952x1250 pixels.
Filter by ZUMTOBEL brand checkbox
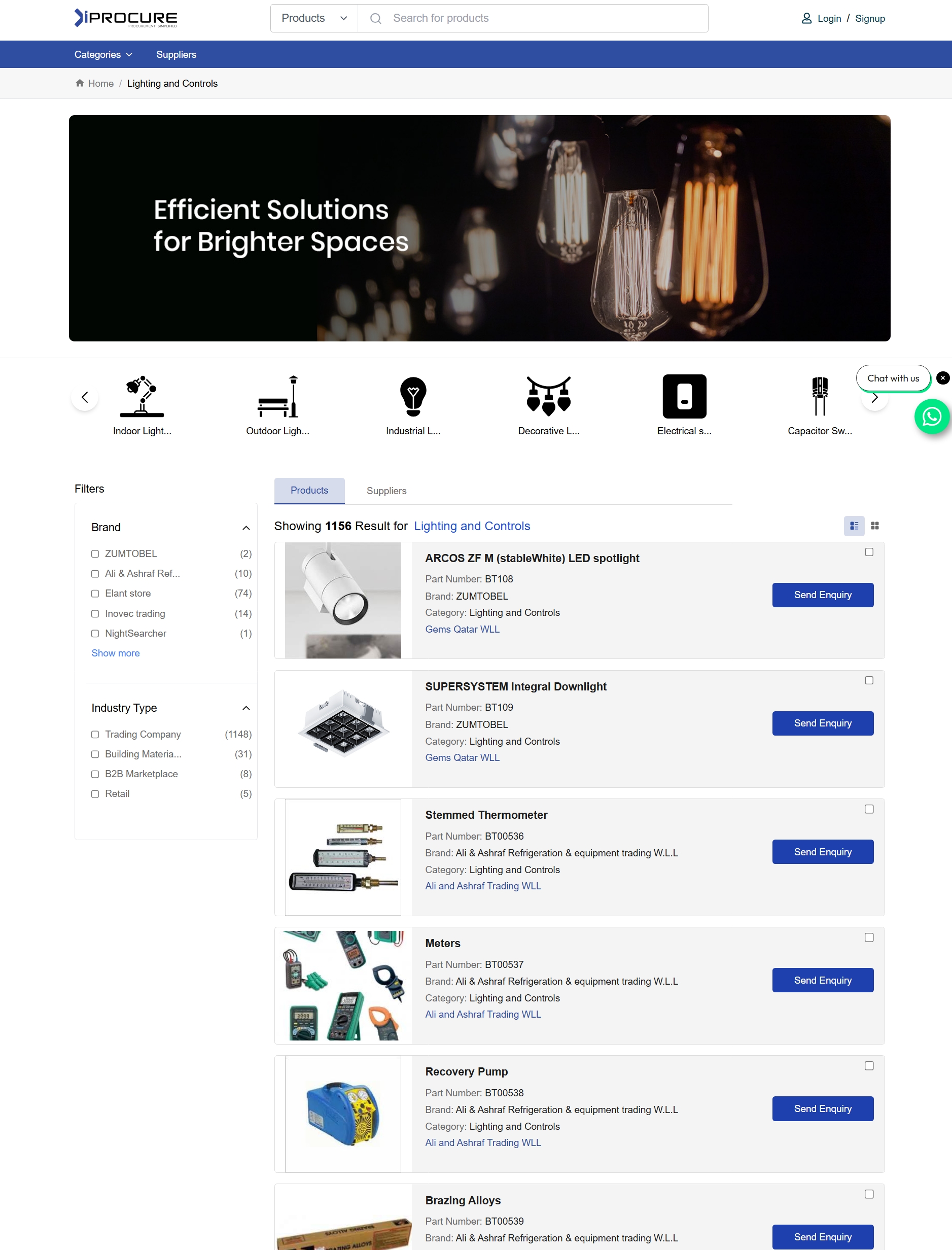(x=95, y=553)
